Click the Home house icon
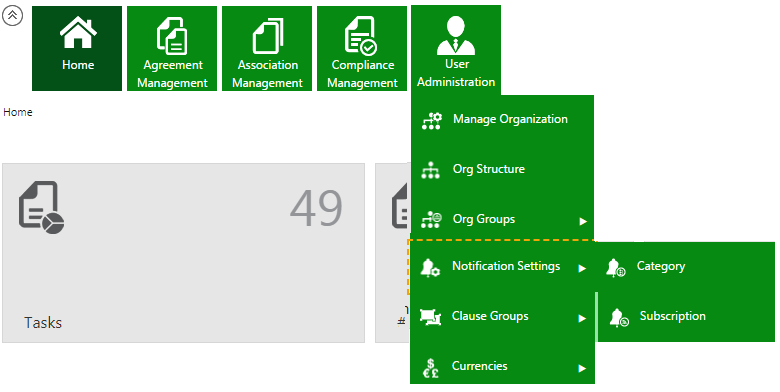Viewport: 780px width, 392px height. pos(78,32)
